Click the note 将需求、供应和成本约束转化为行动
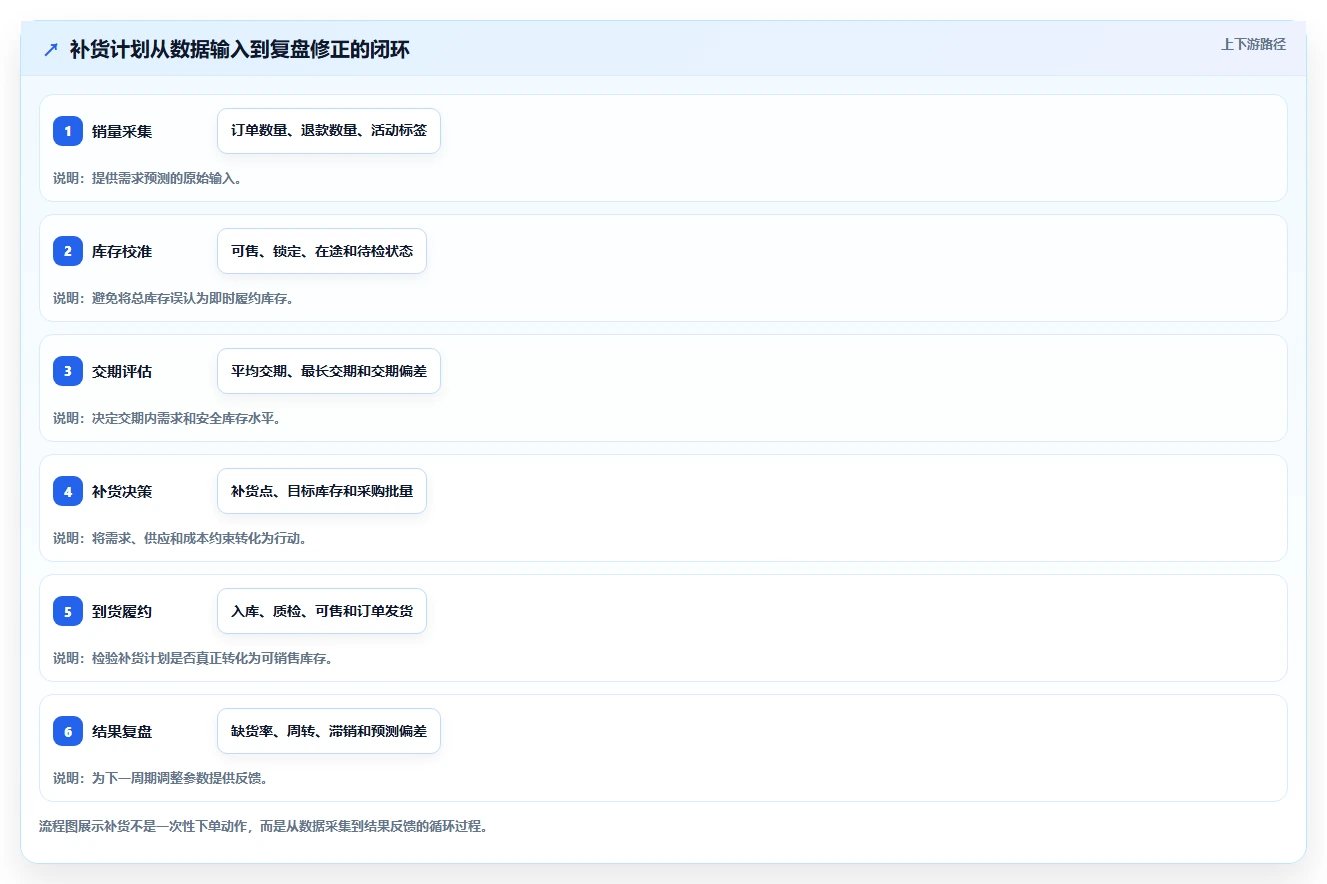The width and height of the screenshot is (1327, 884). pos(180,538)
